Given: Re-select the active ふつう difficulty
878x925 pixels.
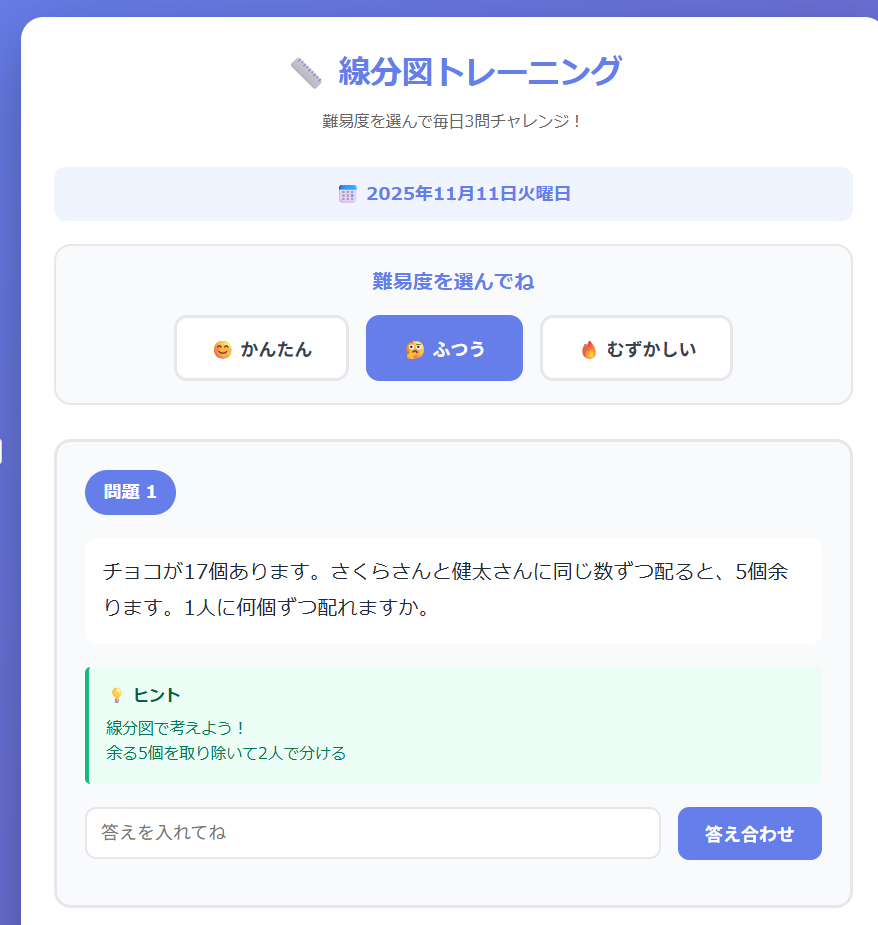Looking at the screenshot, I should tap(444, 348).
